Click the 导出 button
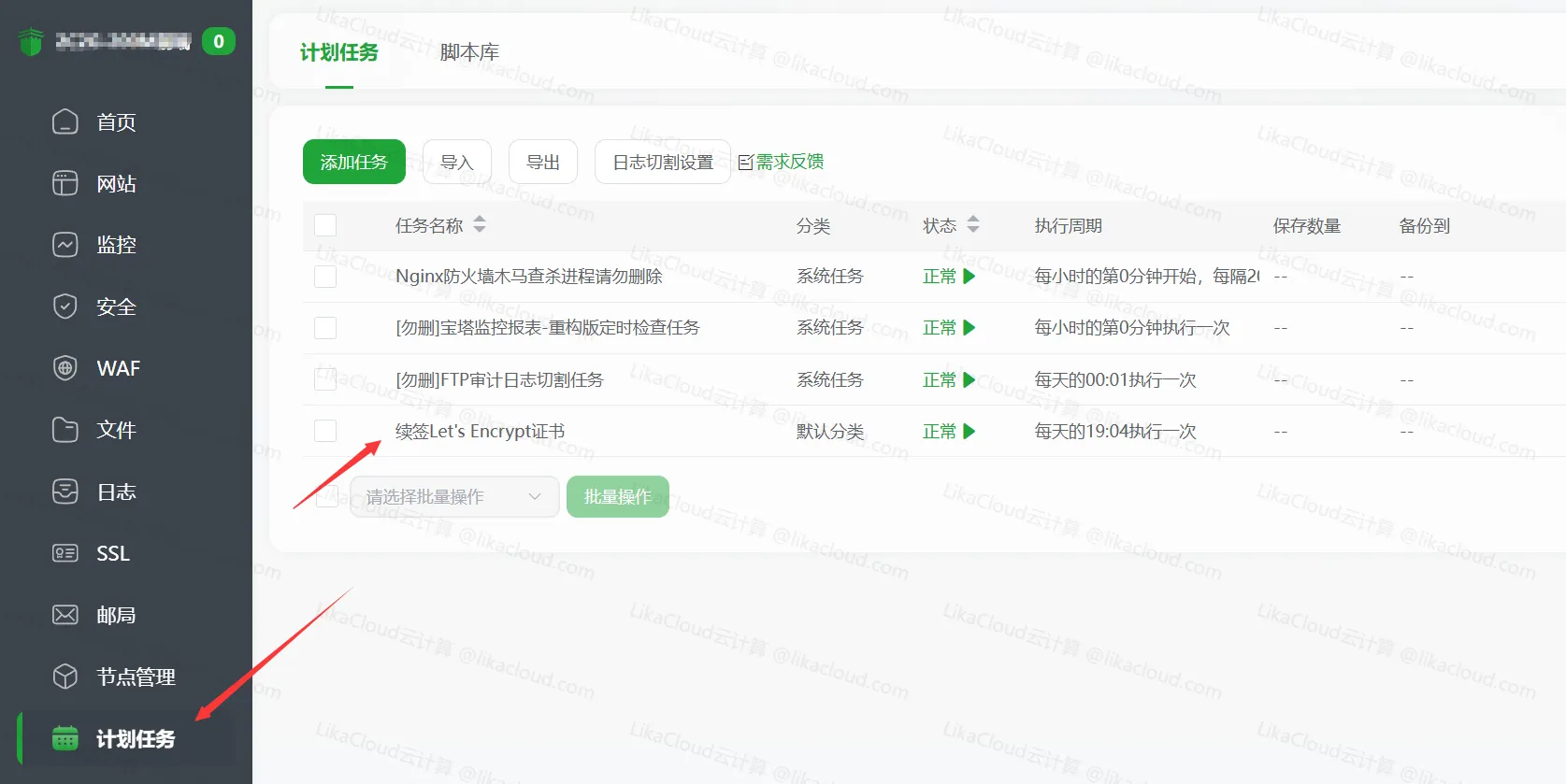Viewport: 1566px width, 784px height. 543,162
